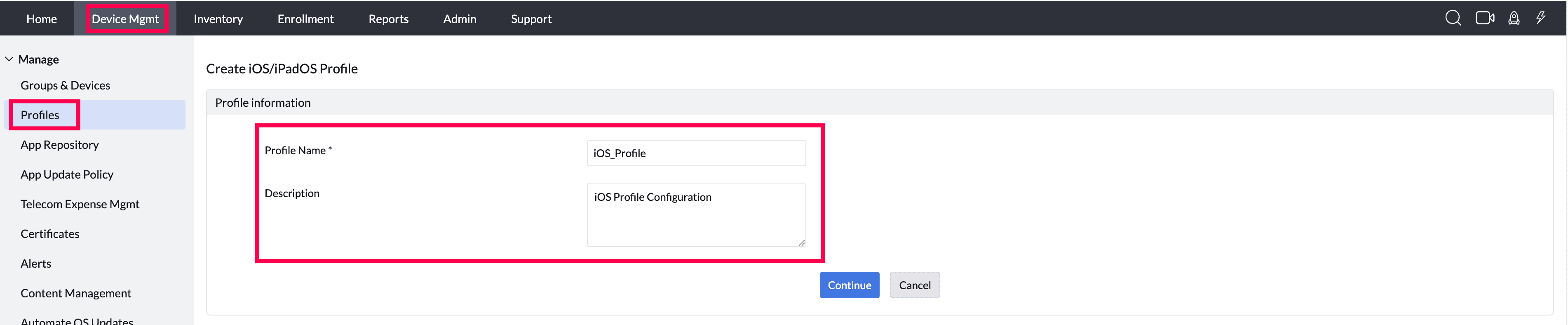Open the video camera icon

pyautogui.click(x=1484, y=18)
